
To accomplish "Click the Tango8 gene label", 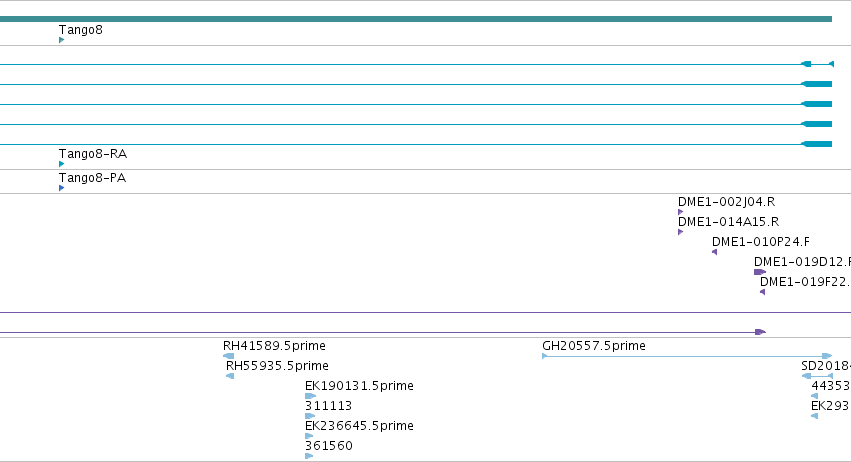I will pos(80,30).
